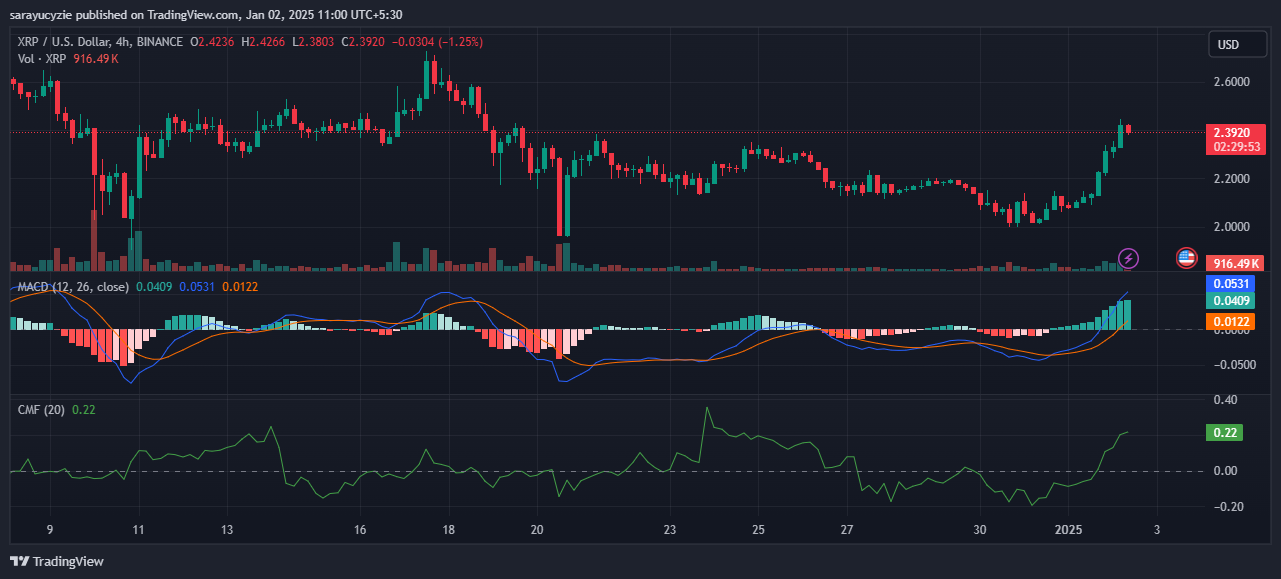
Task: Click the red 2.3920 current price label
Action: coord(1234,133)
